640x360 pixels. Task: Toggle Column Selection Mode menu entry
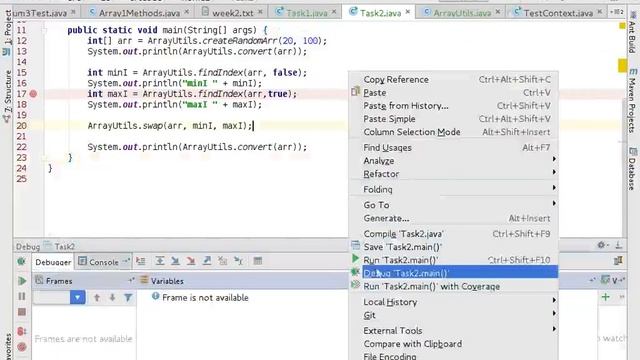[x=453, y=132]
